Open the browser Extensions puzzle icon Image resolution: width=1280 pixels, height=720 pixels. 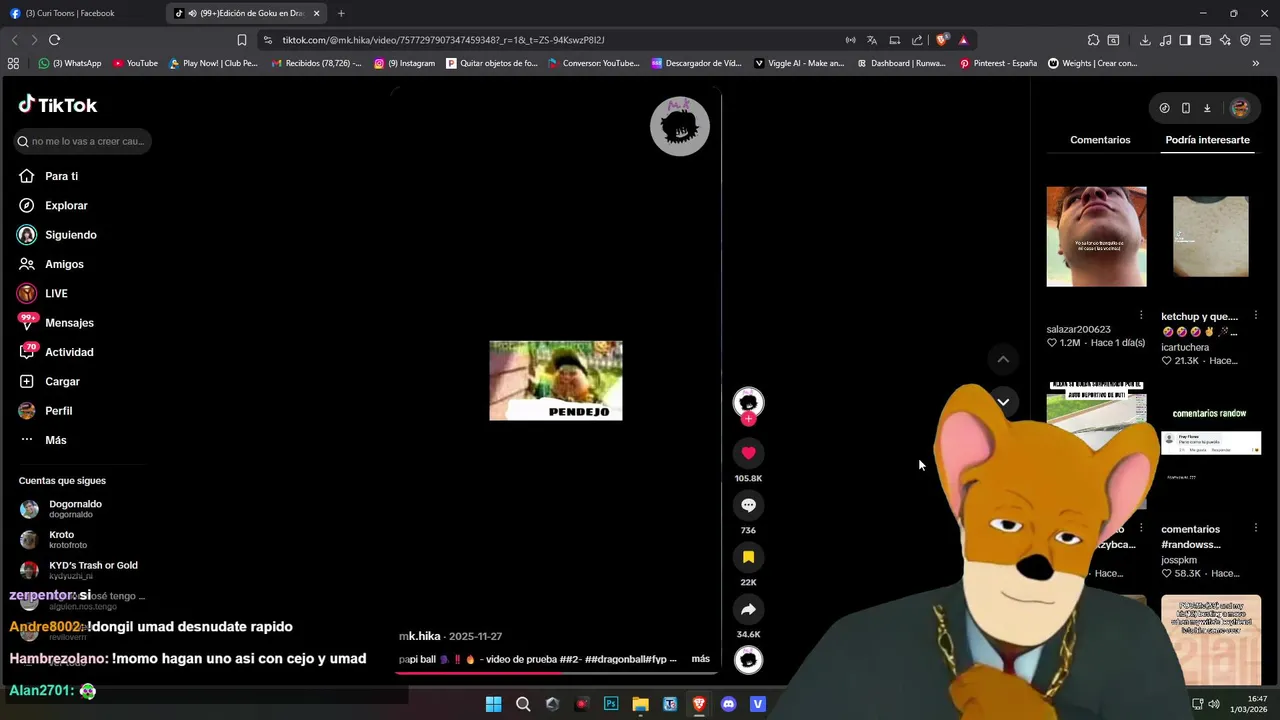click(1093, 40)
